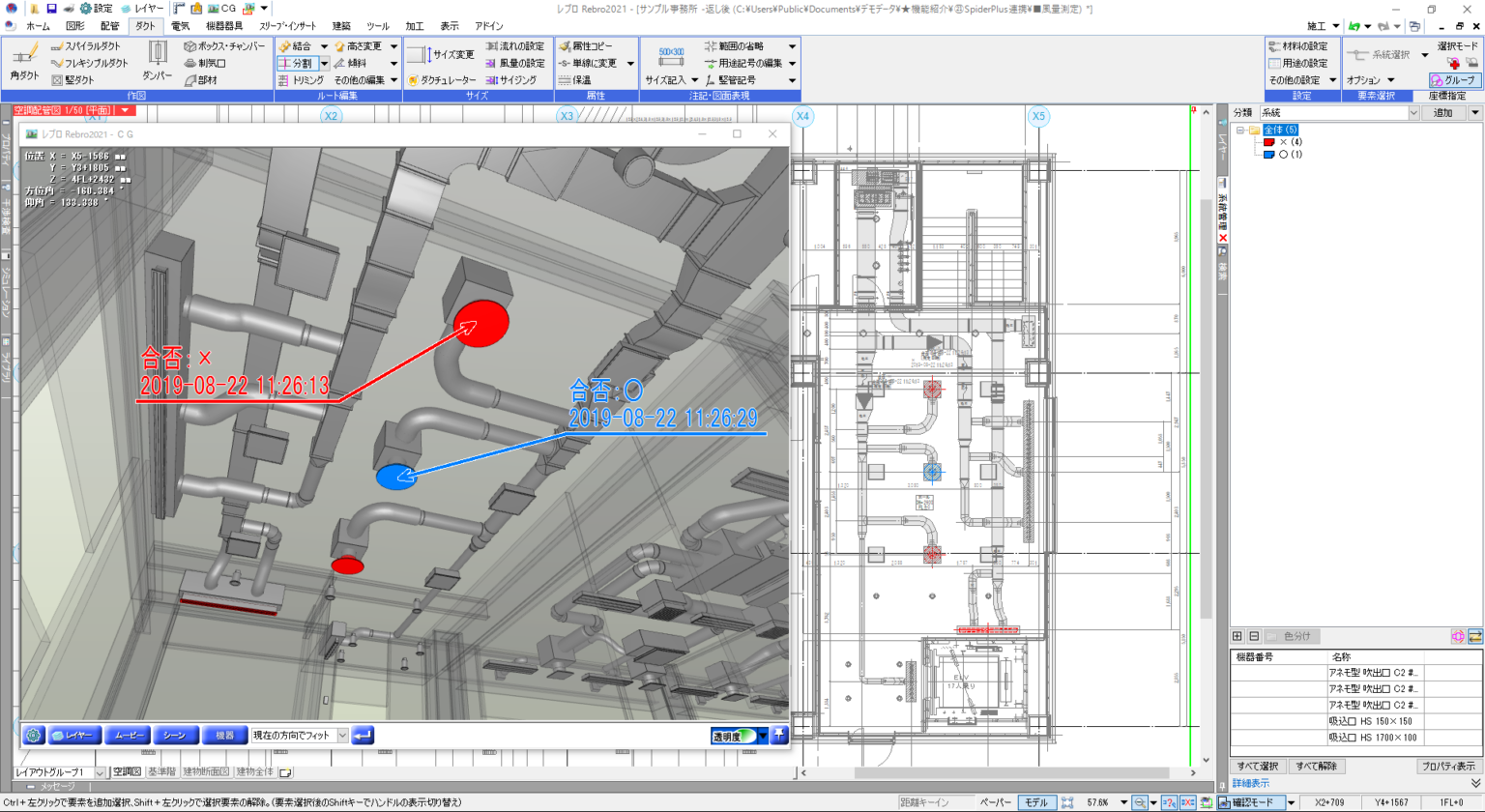
Task: Select the red × (4) swatch in tree
Action: tap(1268, 142)
